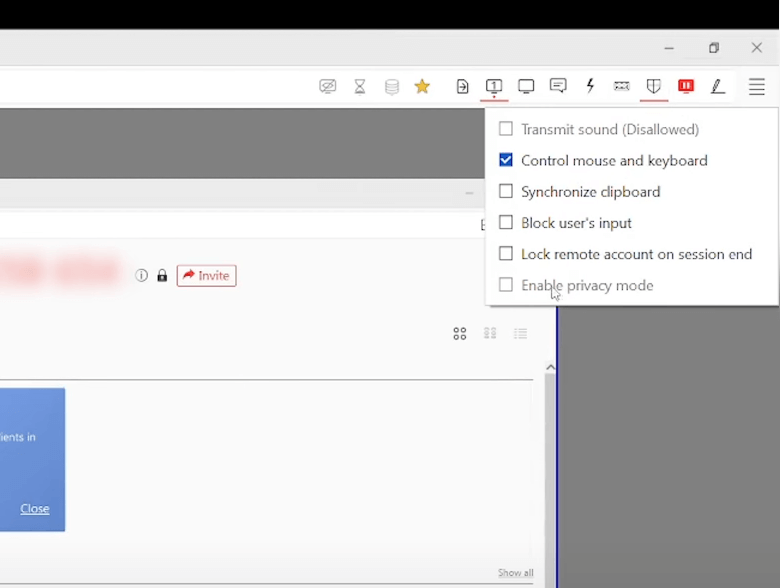Click the file transfer icon
Screen dimensions: 780x588
pos(462,87)
